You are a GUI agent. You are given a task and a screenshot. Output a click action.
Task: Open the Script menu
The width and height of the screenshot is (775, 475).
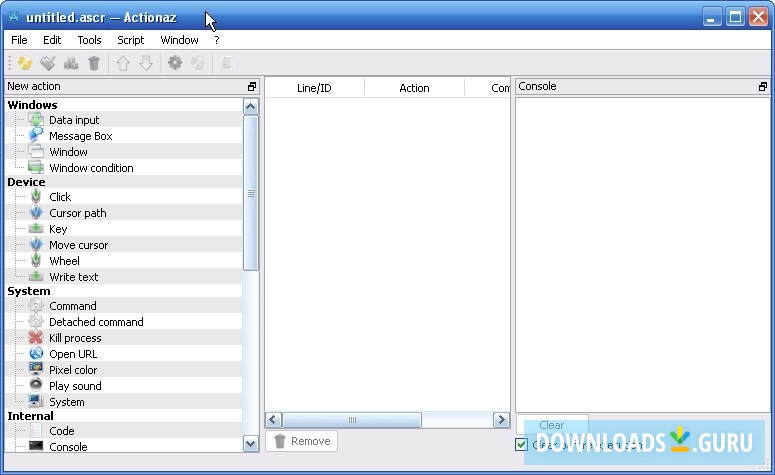[130, 40]
